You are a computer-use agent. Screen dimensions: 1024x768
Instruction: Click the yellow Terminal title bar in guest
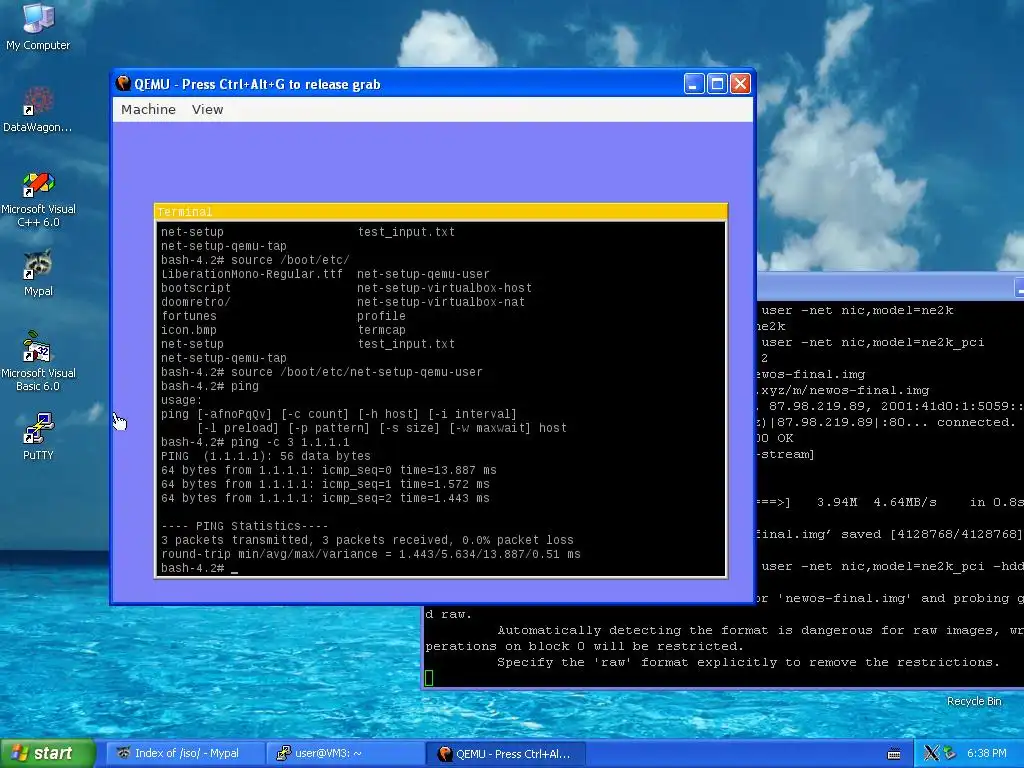click(x=441, y=212)
